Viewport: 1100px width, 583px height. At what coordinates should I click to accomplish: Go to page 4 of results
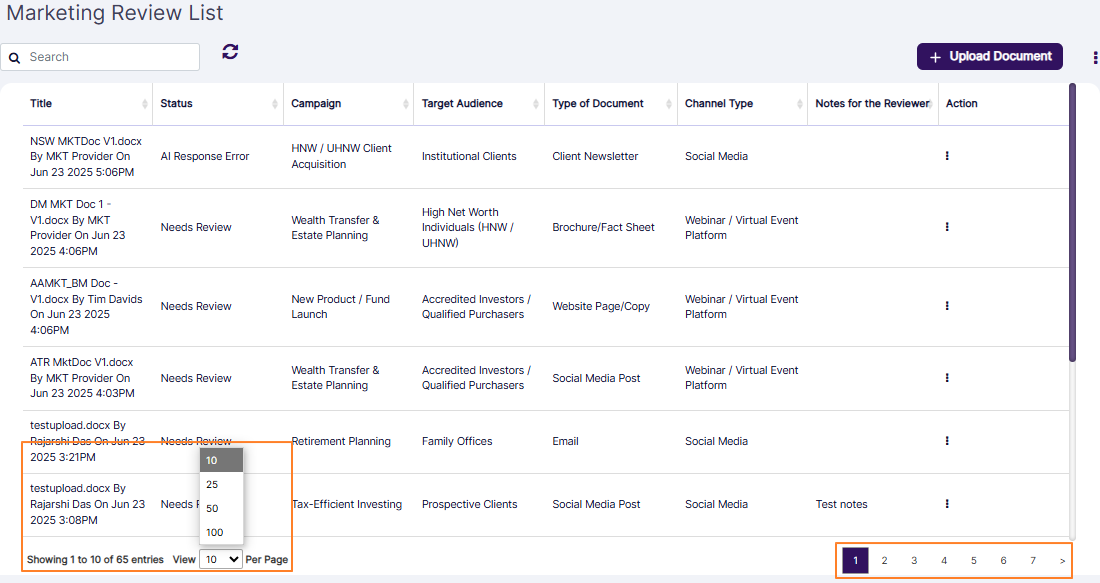[x=944, y=561]
